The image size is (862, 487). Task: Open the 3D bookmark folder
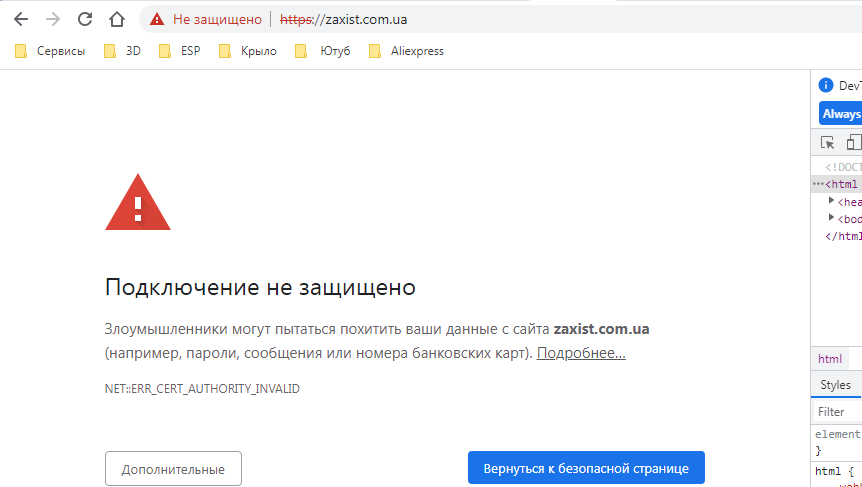pyautogui.click(x=123, y=51)
